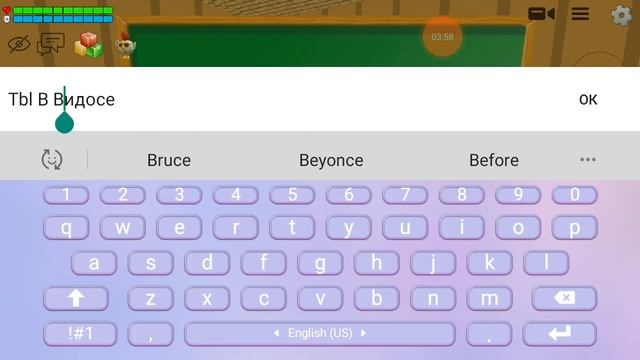Image resolution: width=640 pixels, height=360 pixels.
Task: Tap the u key
Action: tap(405, 227)
